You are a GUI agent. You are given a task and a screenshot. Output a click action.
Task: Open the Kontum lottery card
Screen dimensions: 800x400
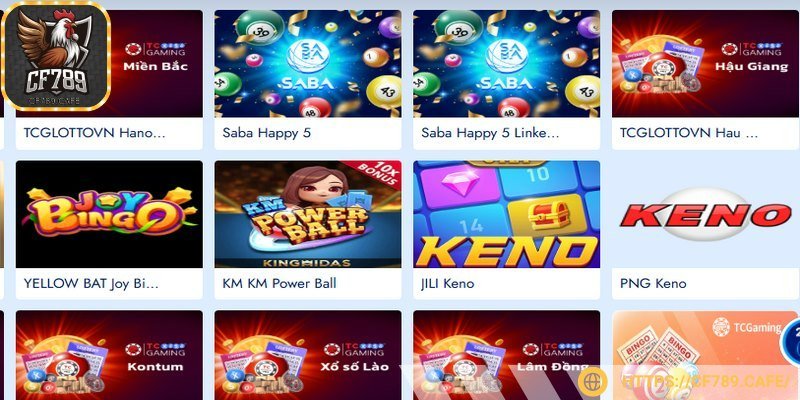(109, 355)
